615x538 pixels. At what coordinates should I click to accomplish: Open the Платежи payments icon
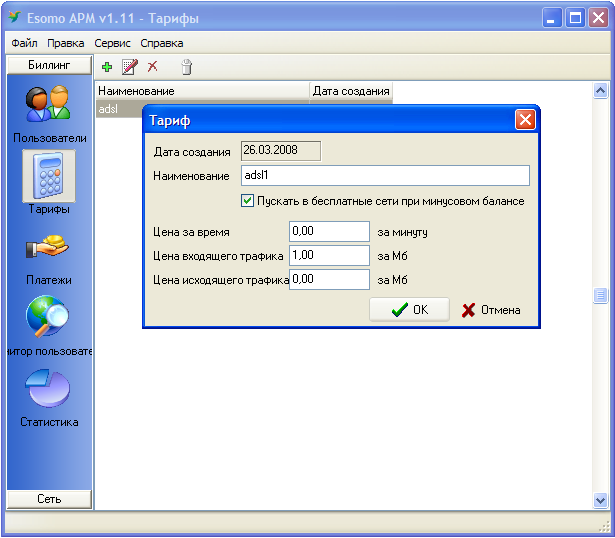point(47,246)
